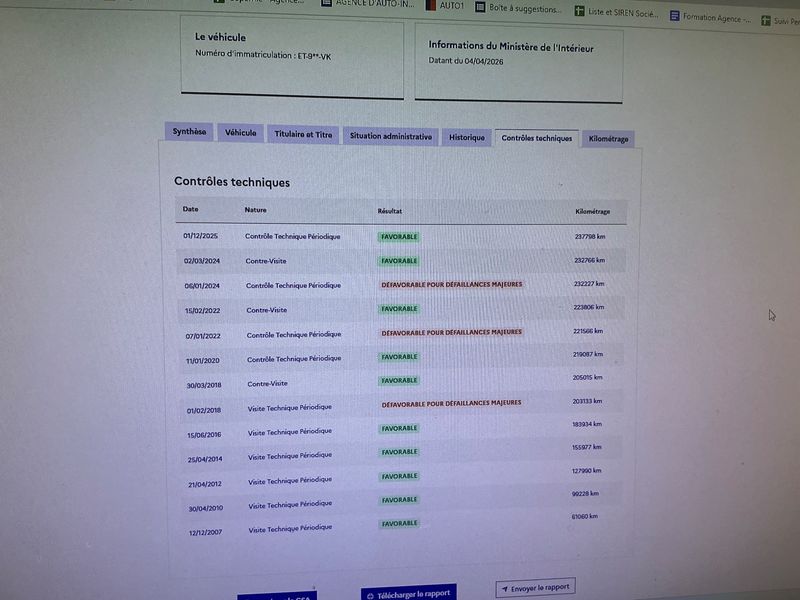Screen dimensions: 800x600
Task: Click the 223806 km mileage value
Action: (588, 307)
